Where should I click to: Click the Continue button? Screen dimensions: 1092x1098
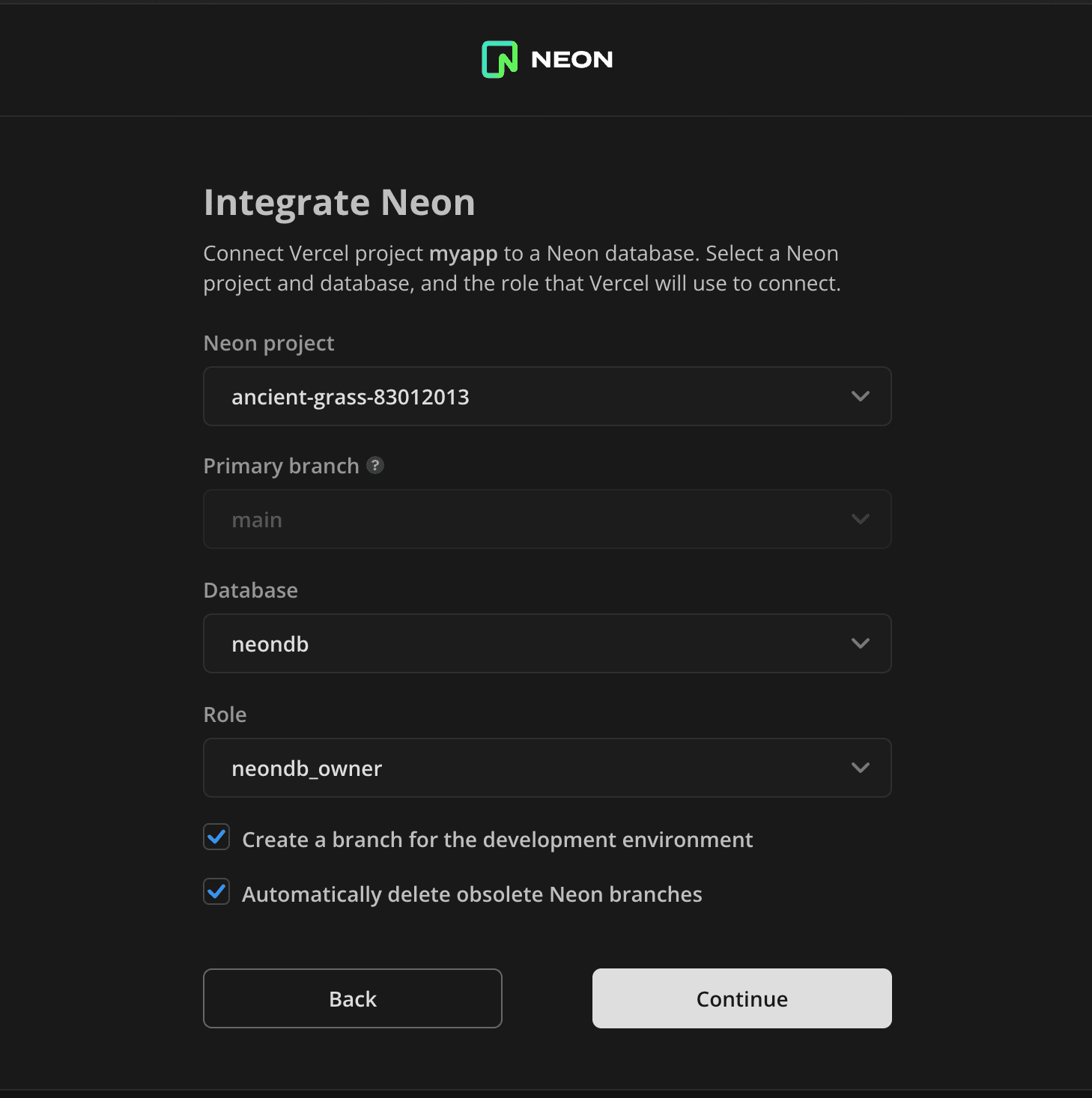[x=741, y=998]
